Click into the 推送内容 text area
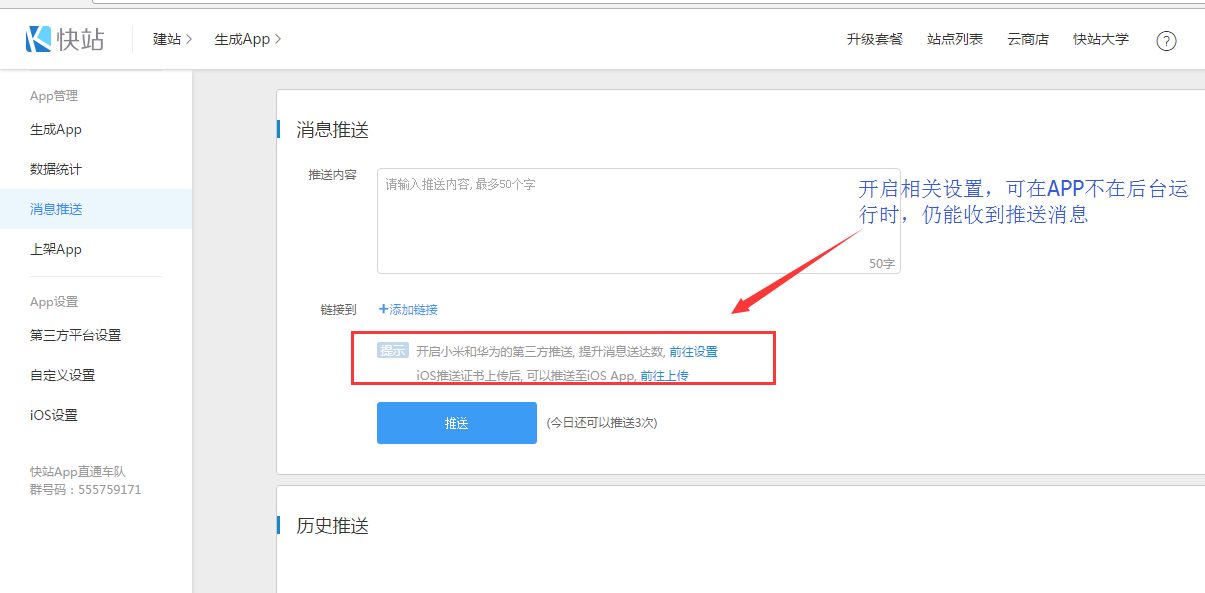This screenshot has width=1205, height=593. point(638,220)
